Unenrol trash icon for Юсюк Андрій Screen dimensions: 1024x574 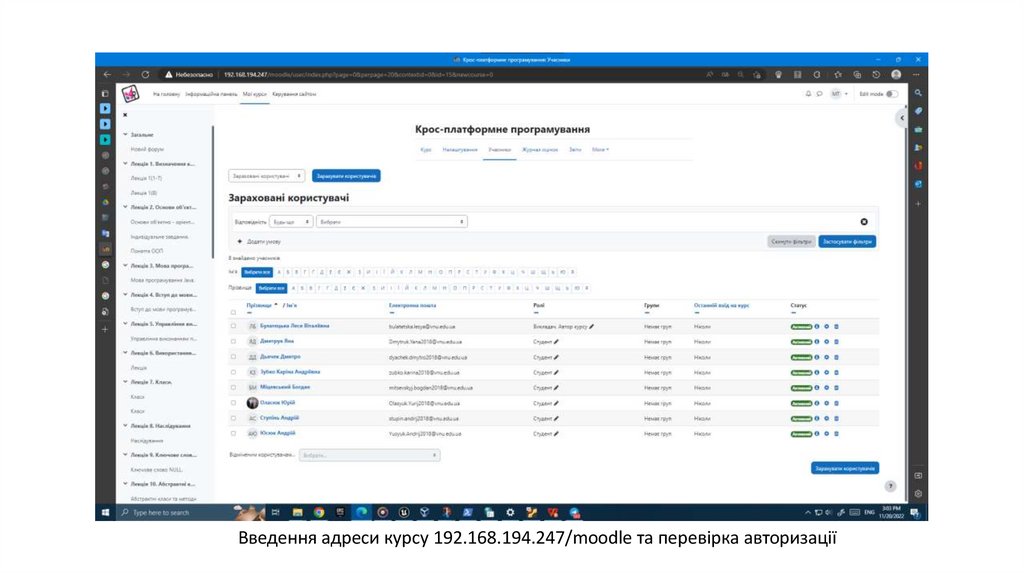[836, 434]
